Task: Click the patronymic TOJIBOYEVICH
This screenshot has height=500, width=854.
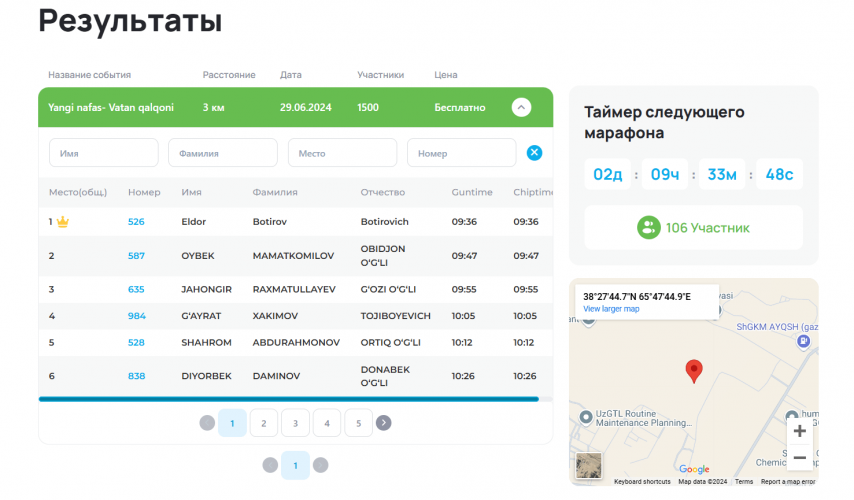Action: pyautogui.click(x=395, y=316)
